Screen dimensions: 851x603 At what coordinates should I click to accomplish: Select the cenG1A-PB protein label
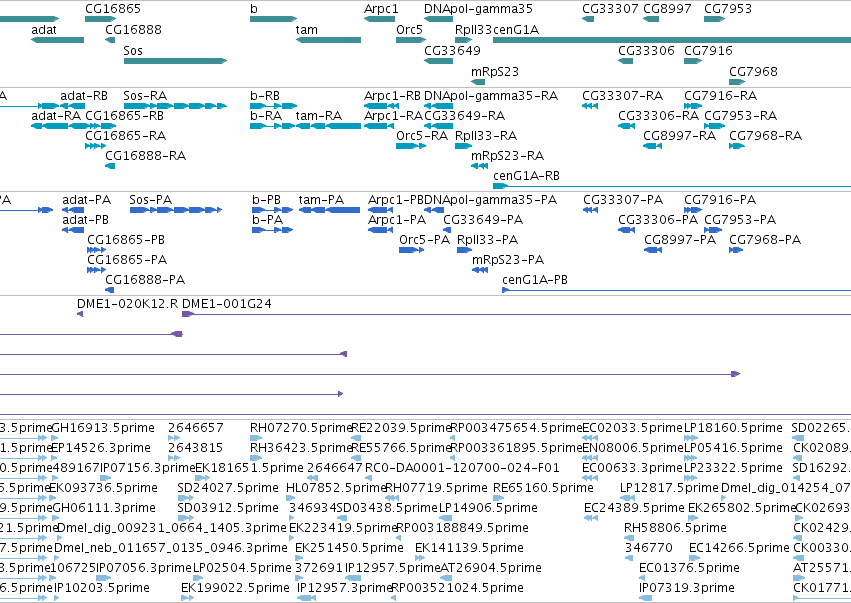tap(535, 280)
